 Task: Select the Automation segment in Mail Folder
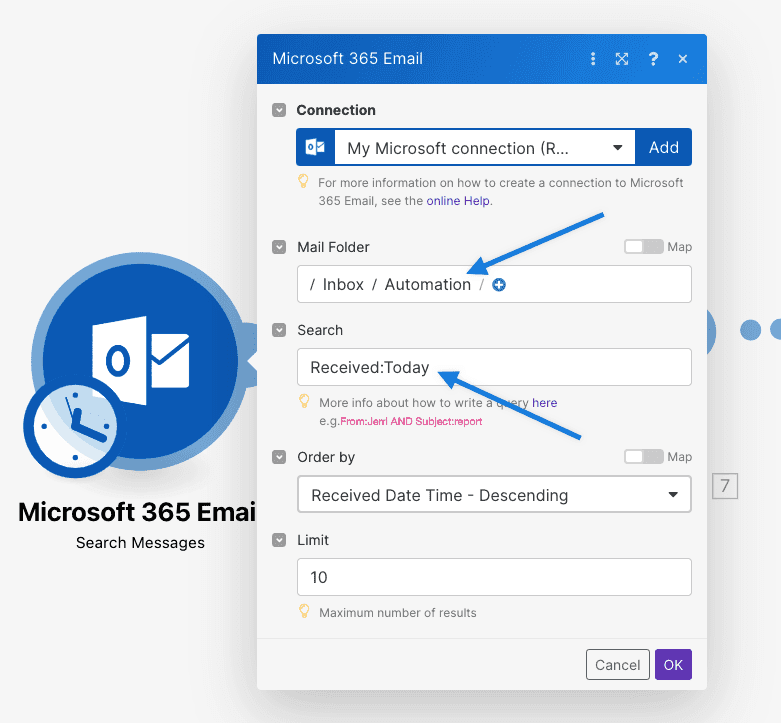coord(427,284)
